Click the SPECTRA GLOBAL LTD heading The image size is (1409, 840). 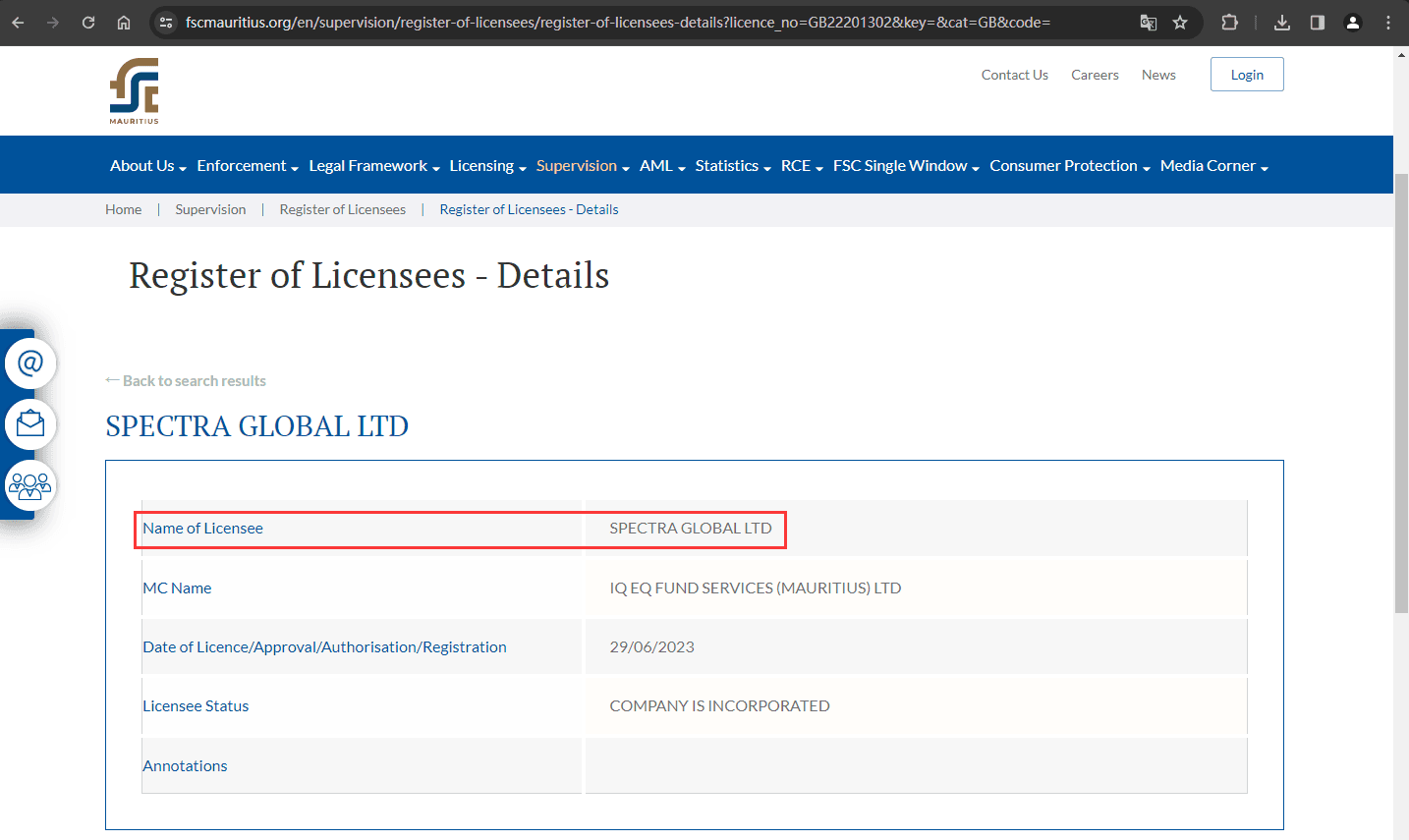pyautogui.click(x=256, y=426)
